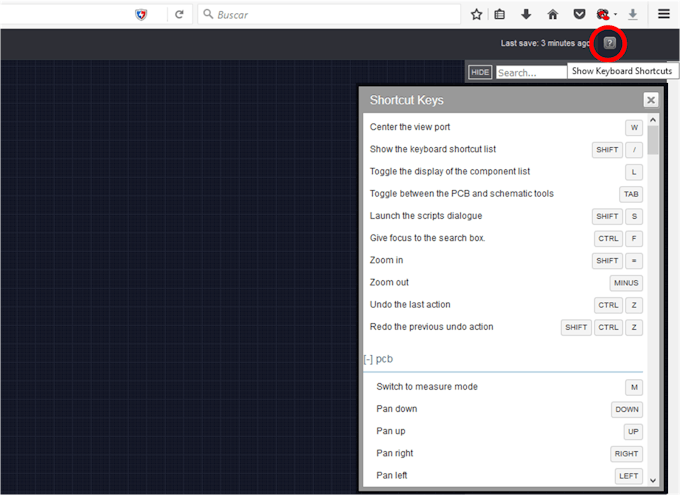Click the CTRL key in Undo row
Image resolution: width=680 pixels, height=495 pixels.
(608, 305)
